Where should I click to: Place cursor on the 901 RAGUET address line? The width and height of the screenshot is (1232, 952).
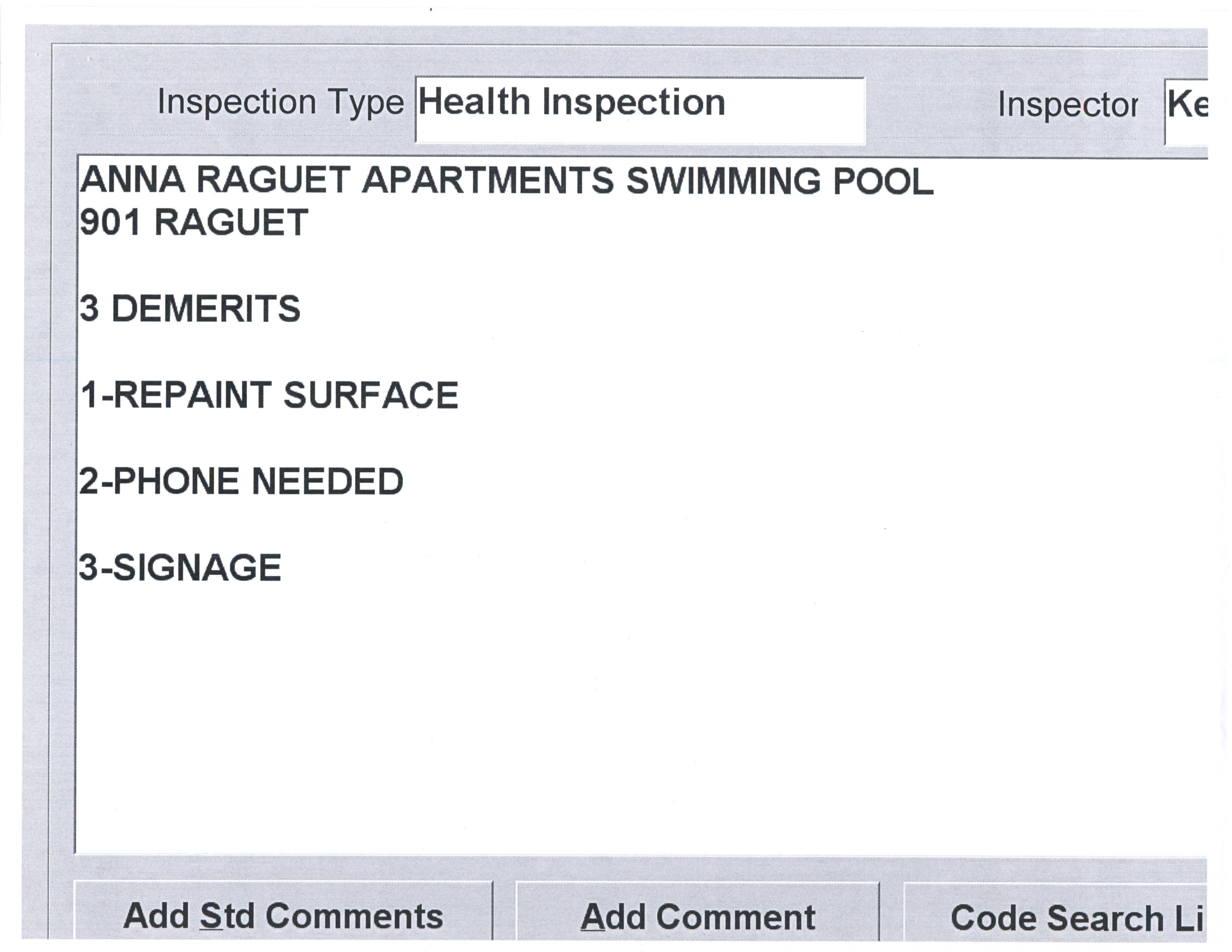(193, 222)
